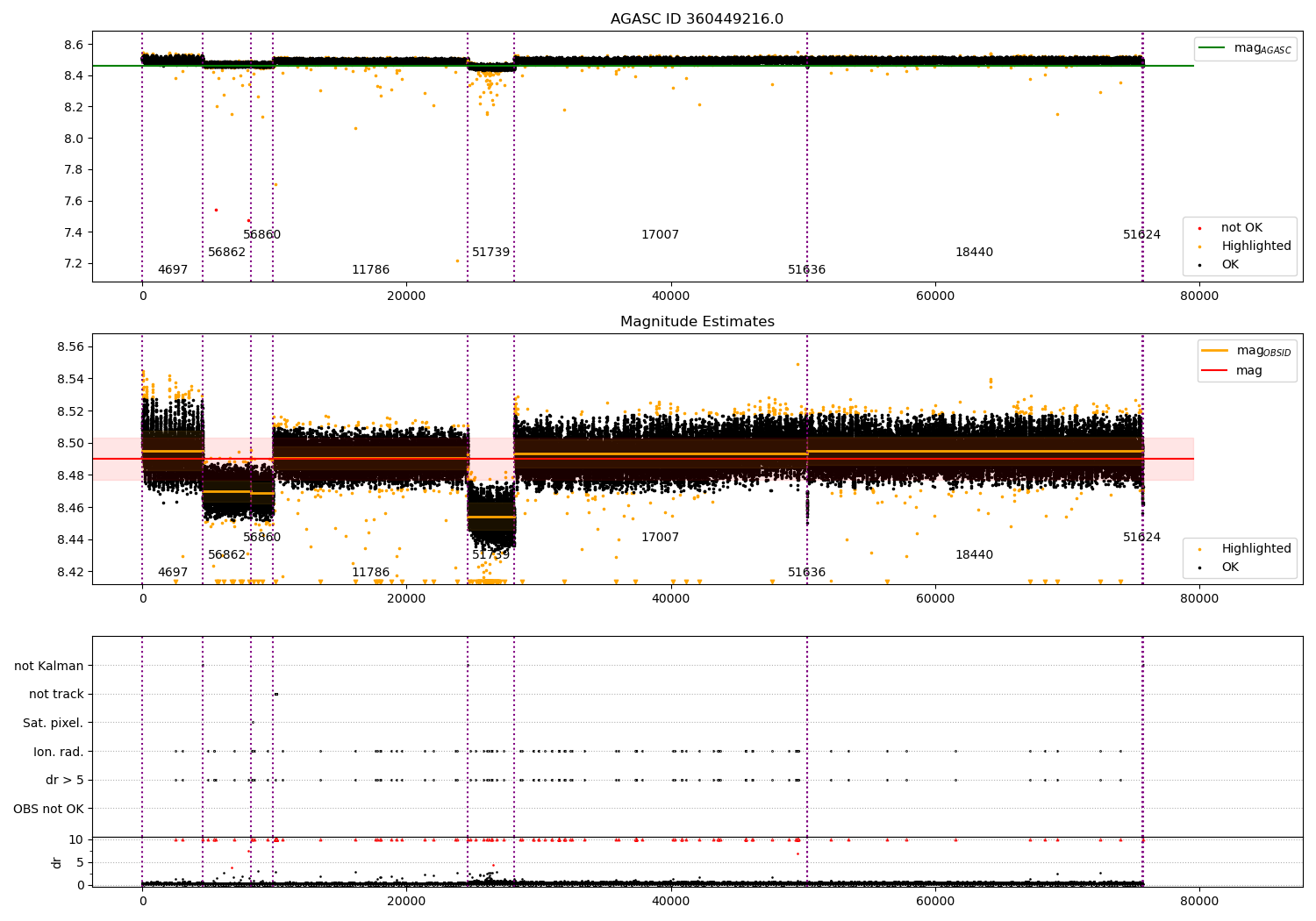Click the 'not Kalman' axis label
This screenshot has height=921, width=1316.
pyautogui.click(x=49, y=666)
